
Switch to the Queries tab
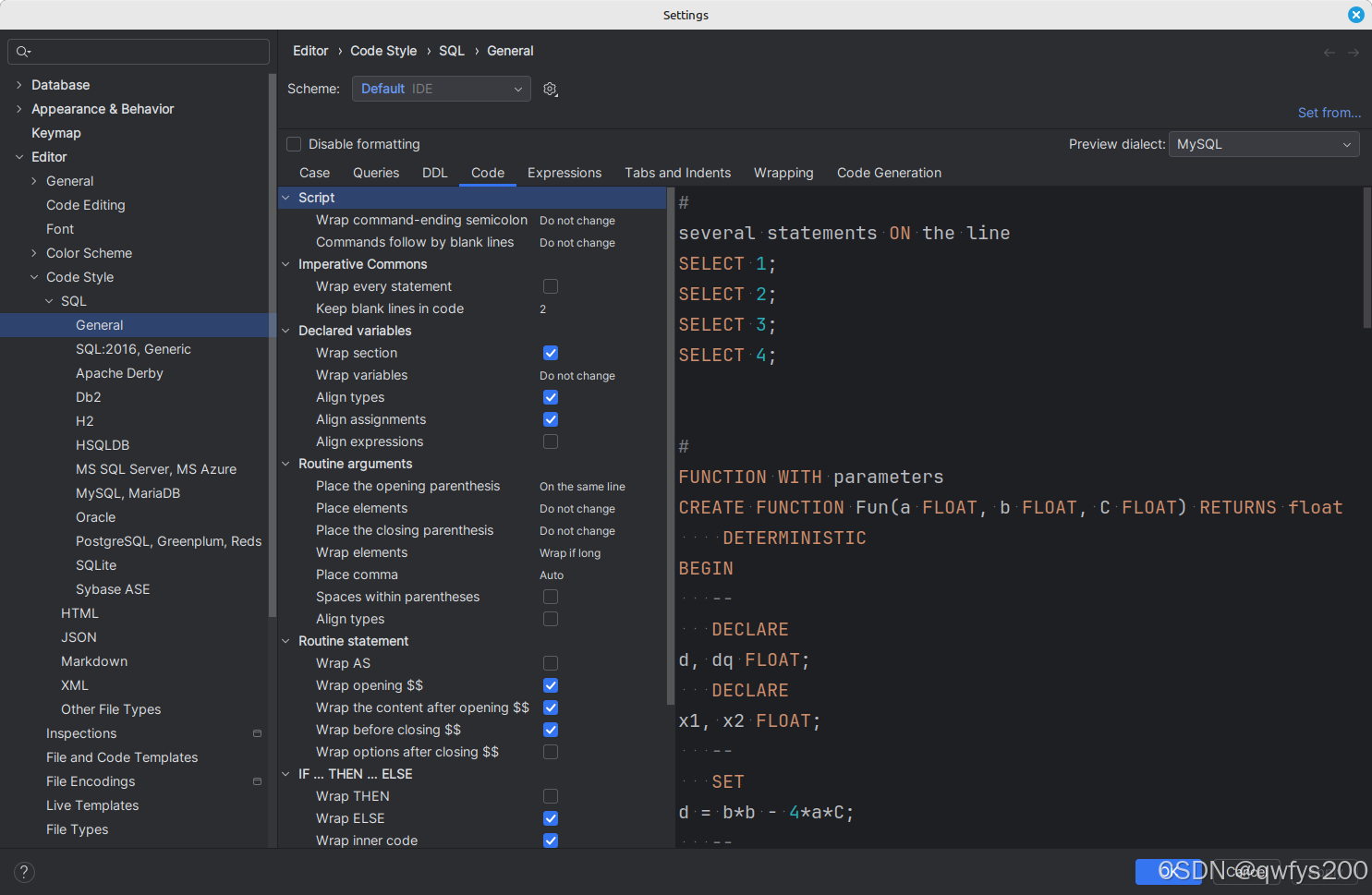[x=376, y=173]
